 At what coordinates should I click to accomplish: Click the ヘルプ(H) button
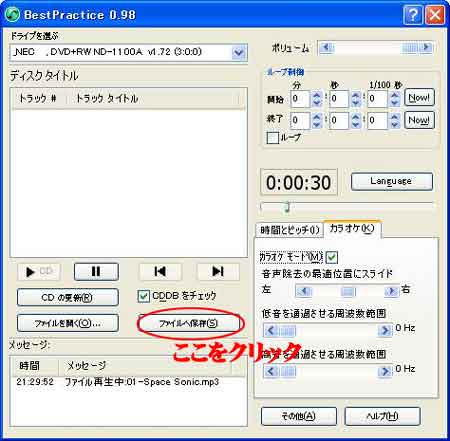pyautogui.click(x=382, y=416)
